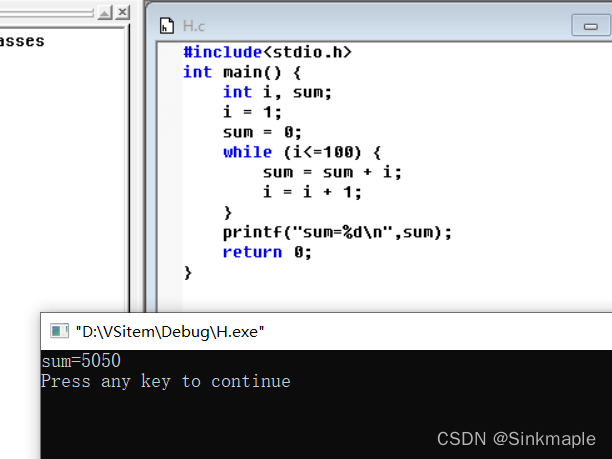The width and height of the screenshot is (612, 459).
Task: Click "Press any key to continue" in console
Action: point(166,381)
